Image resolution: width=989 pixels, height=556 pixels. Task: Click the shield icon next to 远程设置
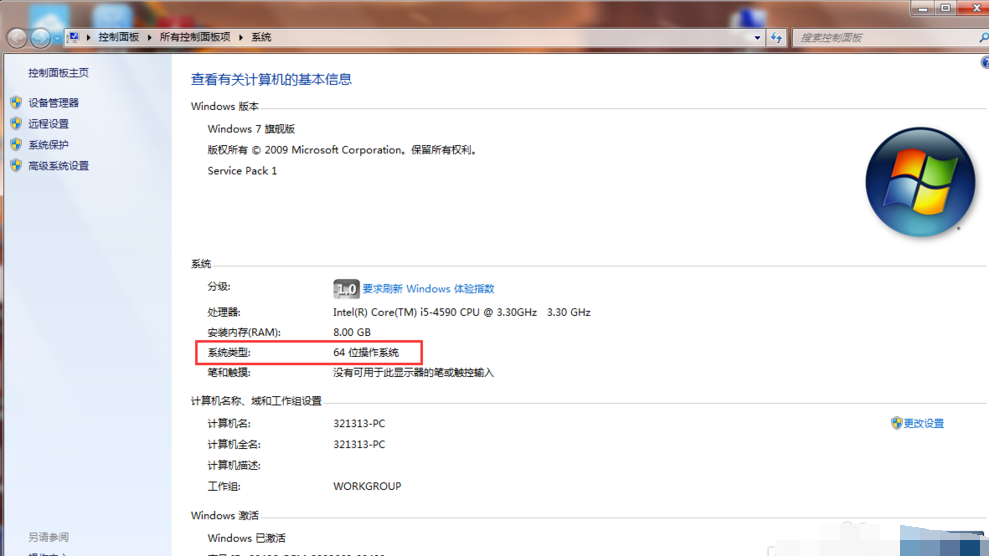tap(16, 124)
